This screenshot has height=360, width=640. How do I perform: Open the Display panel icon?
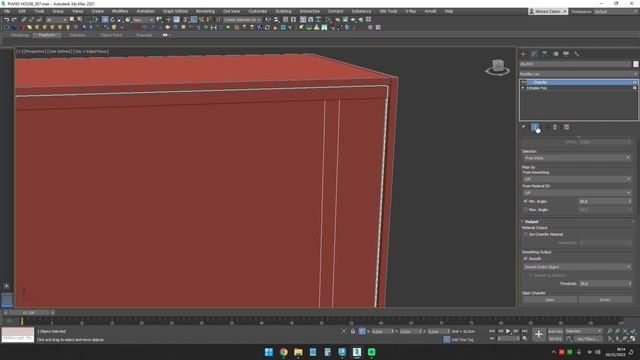pos(566,54)
